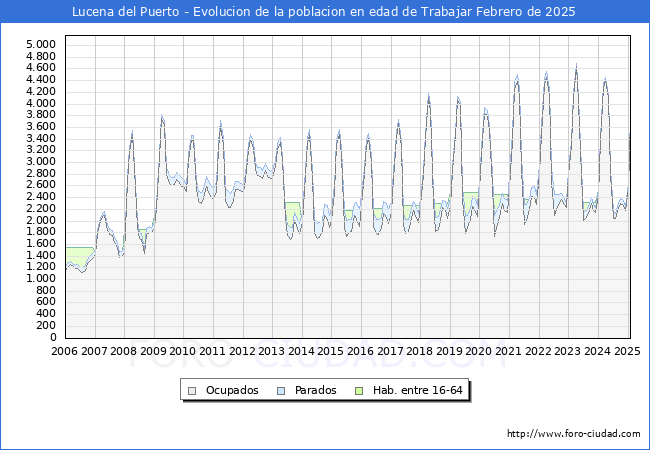Click the 4.800 y-axis value

click(41, 56)
